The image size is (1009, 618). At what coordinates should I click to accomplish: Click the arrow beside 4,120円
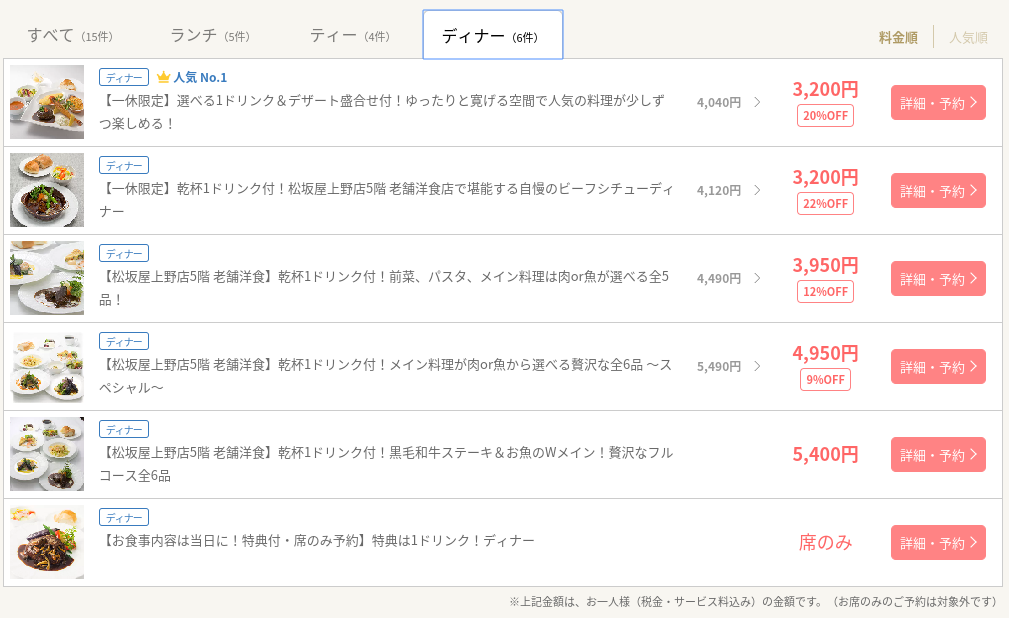pyautogui.click(x=757, y=191)
